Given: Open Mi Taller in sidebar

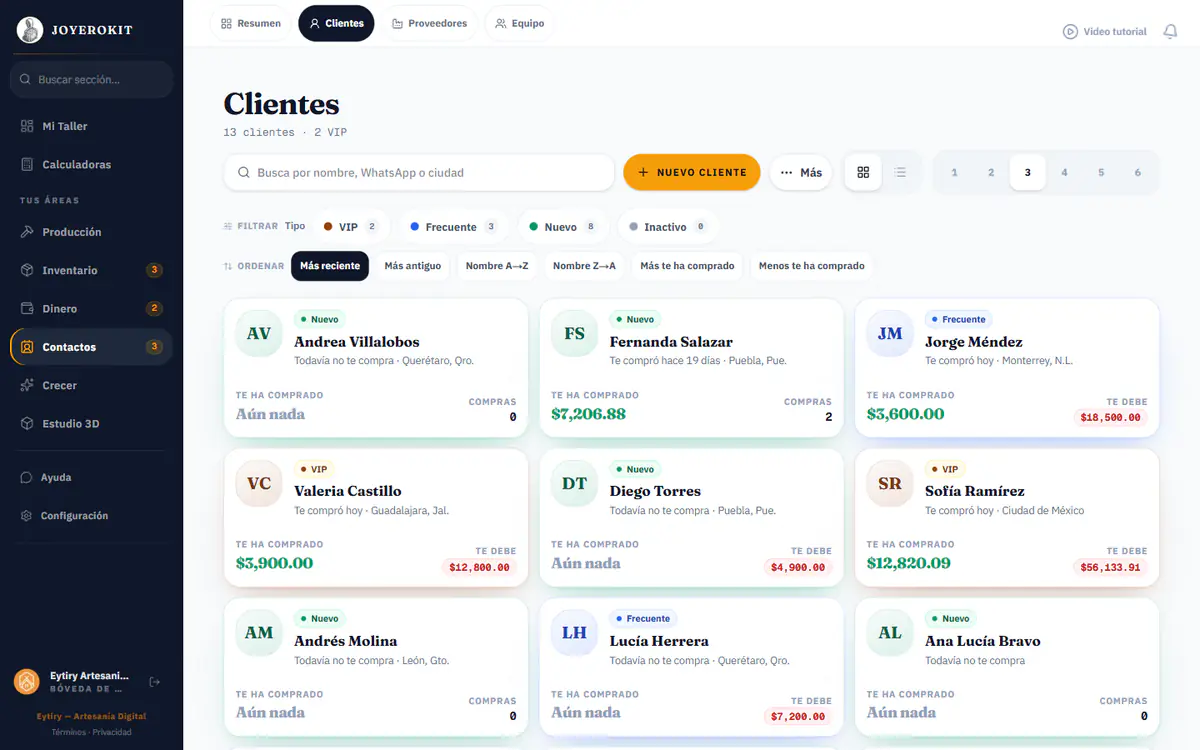Looking at the screenshot, I should (91, 126).
